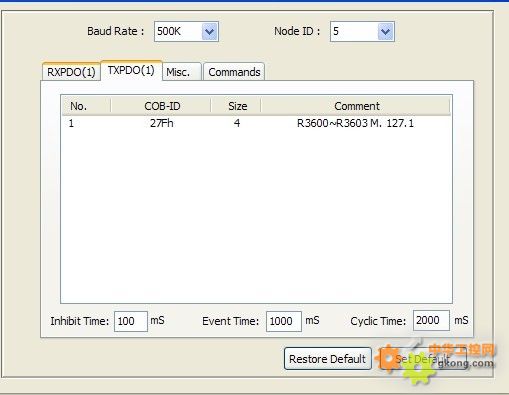Select row number 1 in the No. column
Screen dimensions: 509x395
tap(71, 123)
